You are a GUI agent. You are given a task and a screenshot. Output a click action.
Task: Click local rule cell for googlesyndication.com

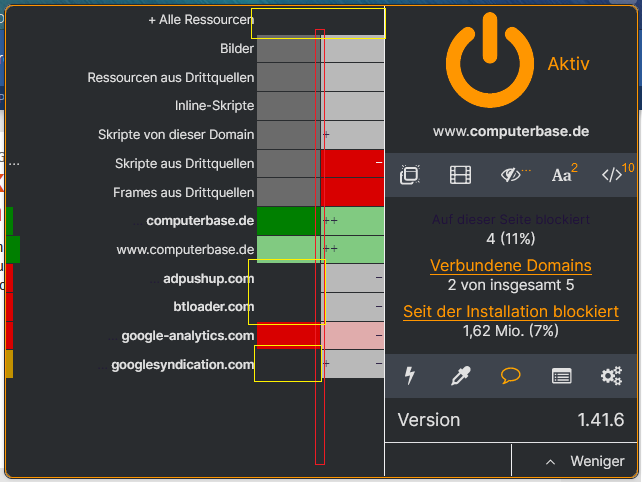point(353,364)
